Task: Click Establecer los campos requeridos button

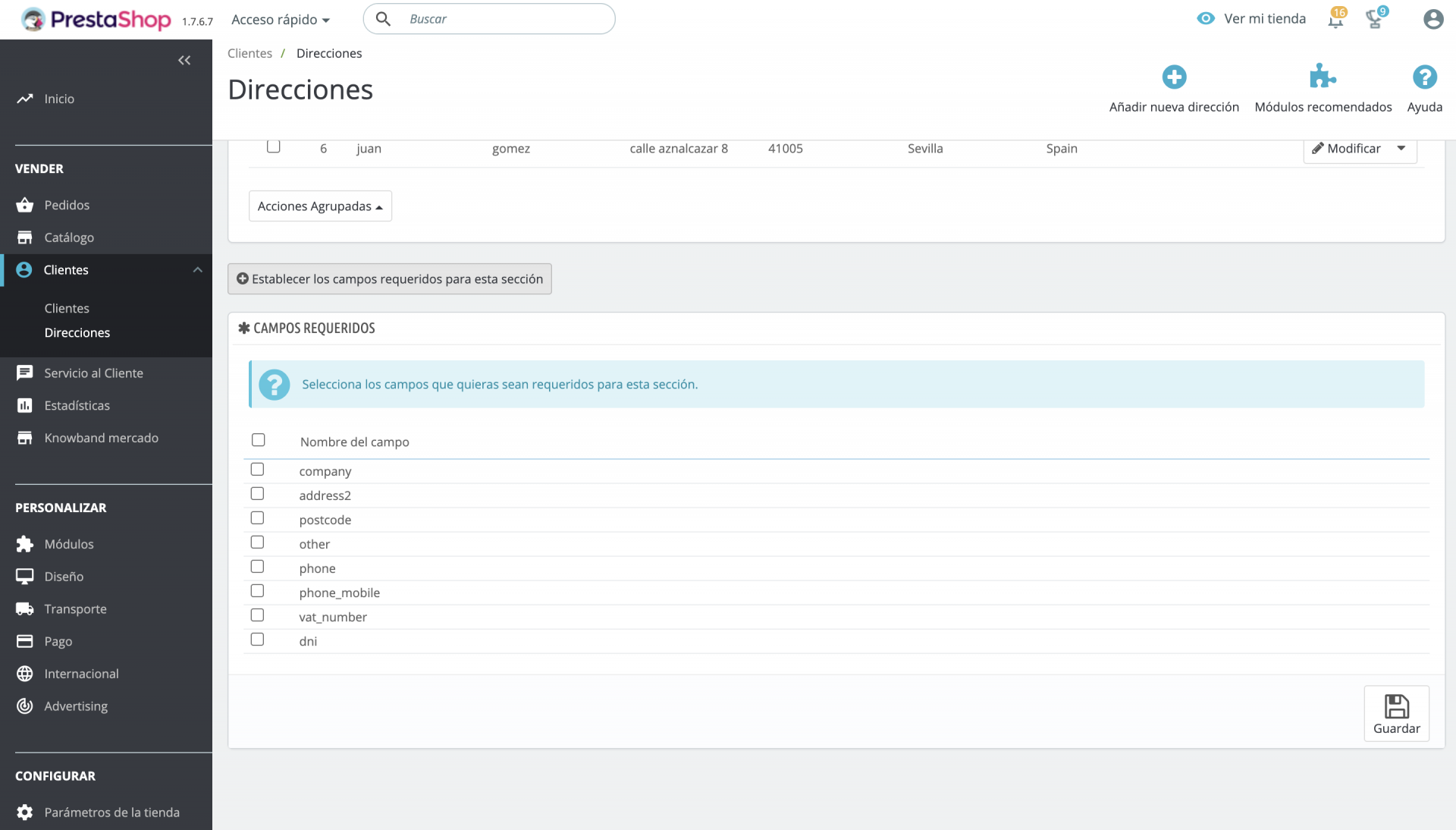Action: point(390,279)
